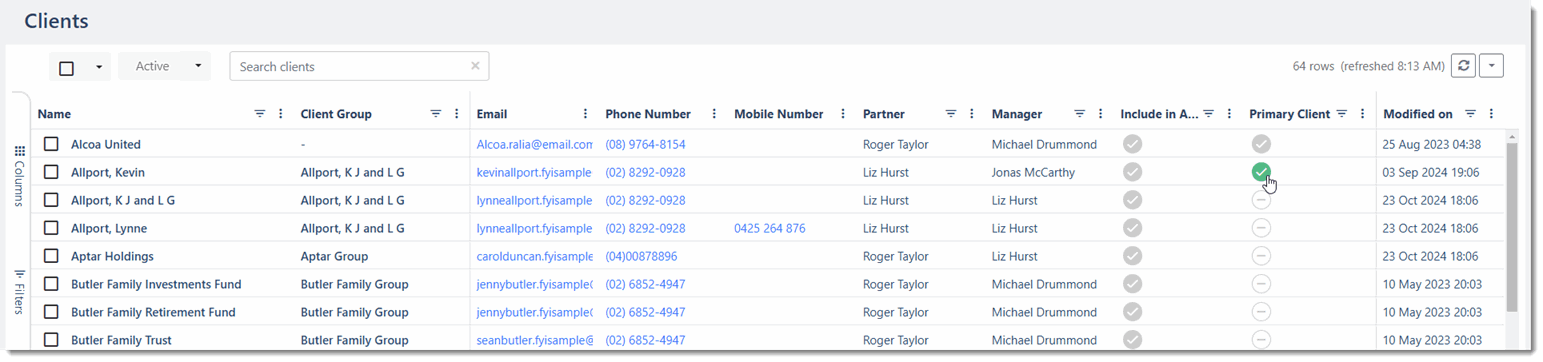This screenshot has width=1543, height=362.
Task: Tick the checkbox for Alcoa United
Action: pyautogui.click(x=51, y=144)
